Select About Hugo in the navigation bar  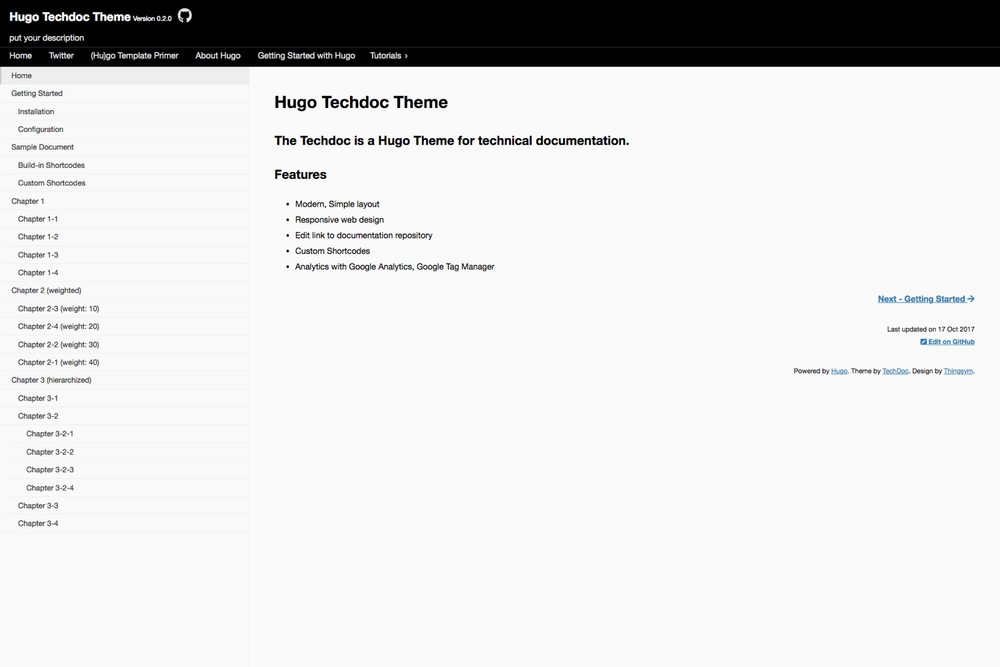click(x=218, y=55)
